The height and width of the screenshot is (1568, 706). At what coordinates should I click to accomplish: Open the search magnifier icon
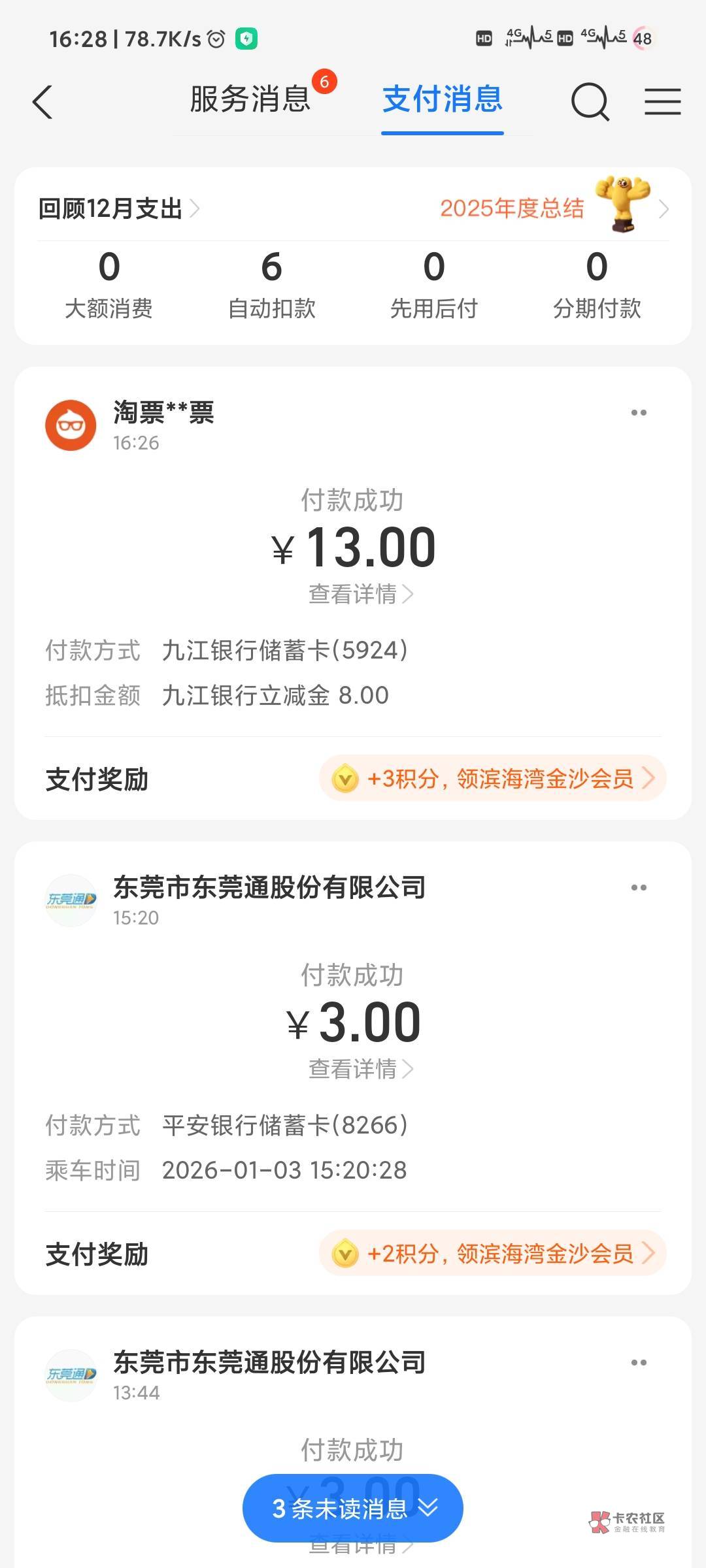pos(590,103)
